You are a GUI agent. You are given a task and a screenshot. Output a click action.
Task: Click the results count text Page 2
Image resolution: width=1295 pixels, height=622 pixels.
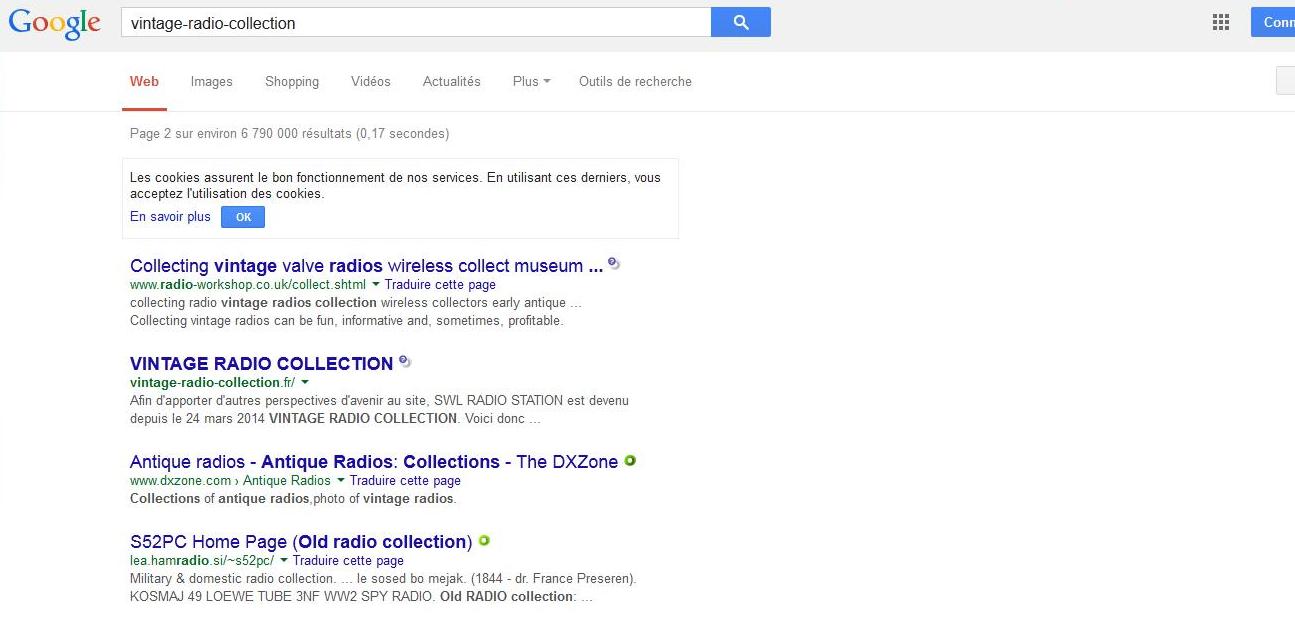(289, 134)
